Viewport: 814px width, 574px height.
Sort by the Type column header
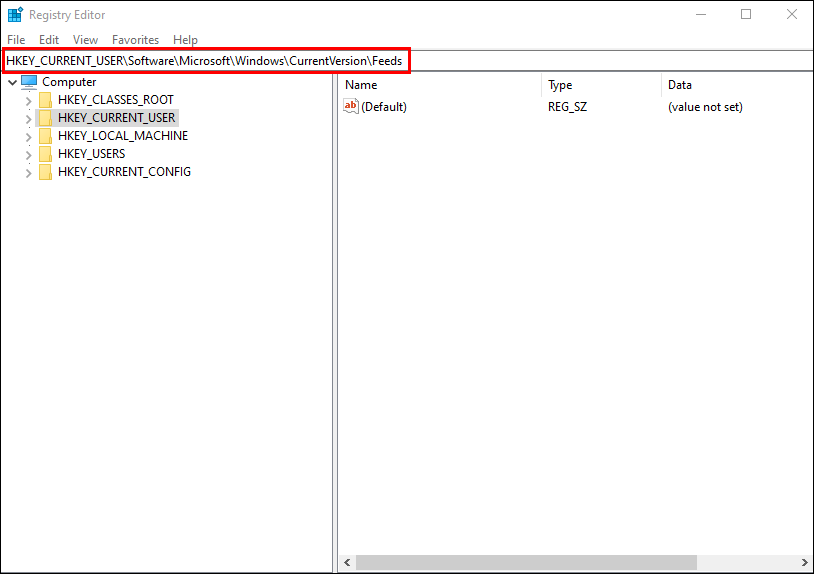(x=602, y=85)
